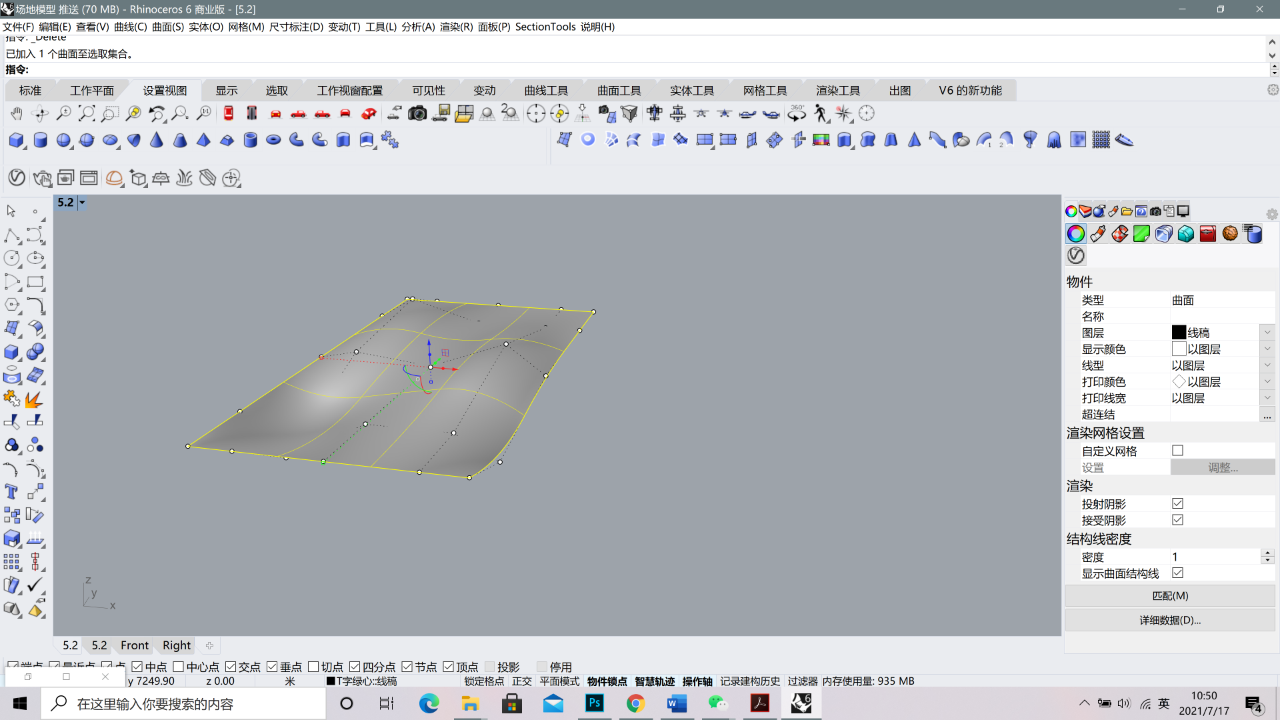Screen dimensions: 1280x720
Task: Click the walking-figure walkthrough icon
Action: pyautogui.click(x=821, y=114)
